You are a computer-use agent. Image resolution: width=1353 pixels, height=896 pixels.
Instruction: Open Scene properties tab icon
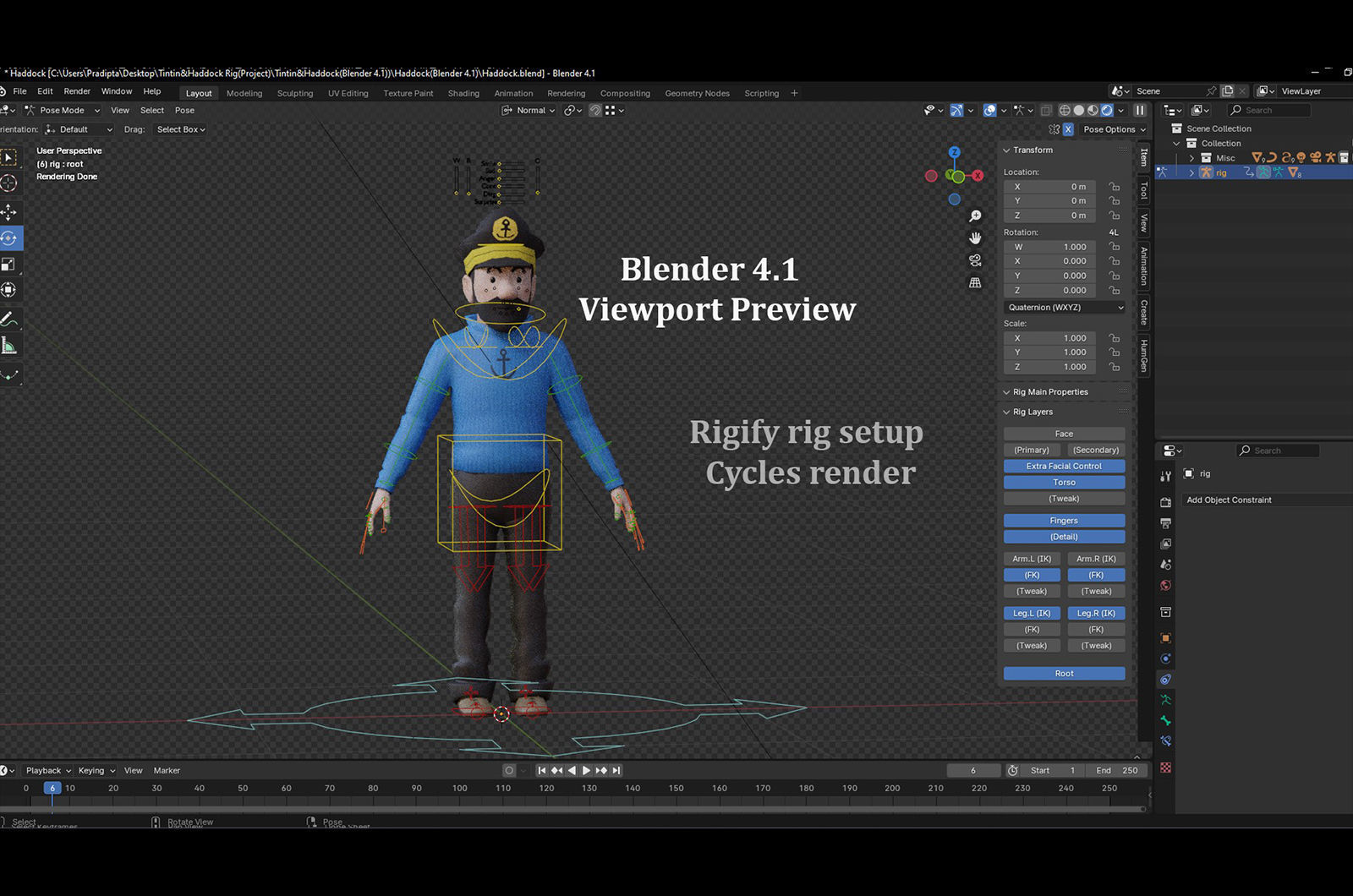1165,564
